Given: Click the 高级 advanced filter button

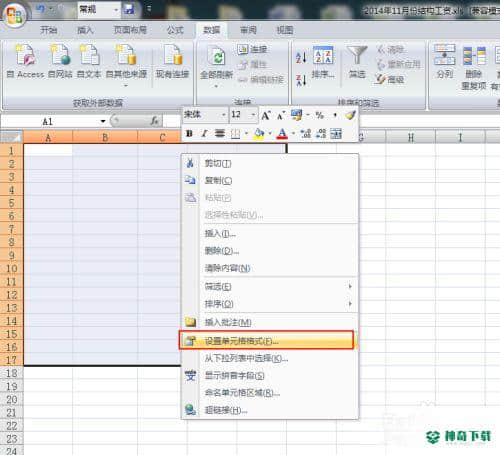Looking at the screenshot, I should [390, 79].
